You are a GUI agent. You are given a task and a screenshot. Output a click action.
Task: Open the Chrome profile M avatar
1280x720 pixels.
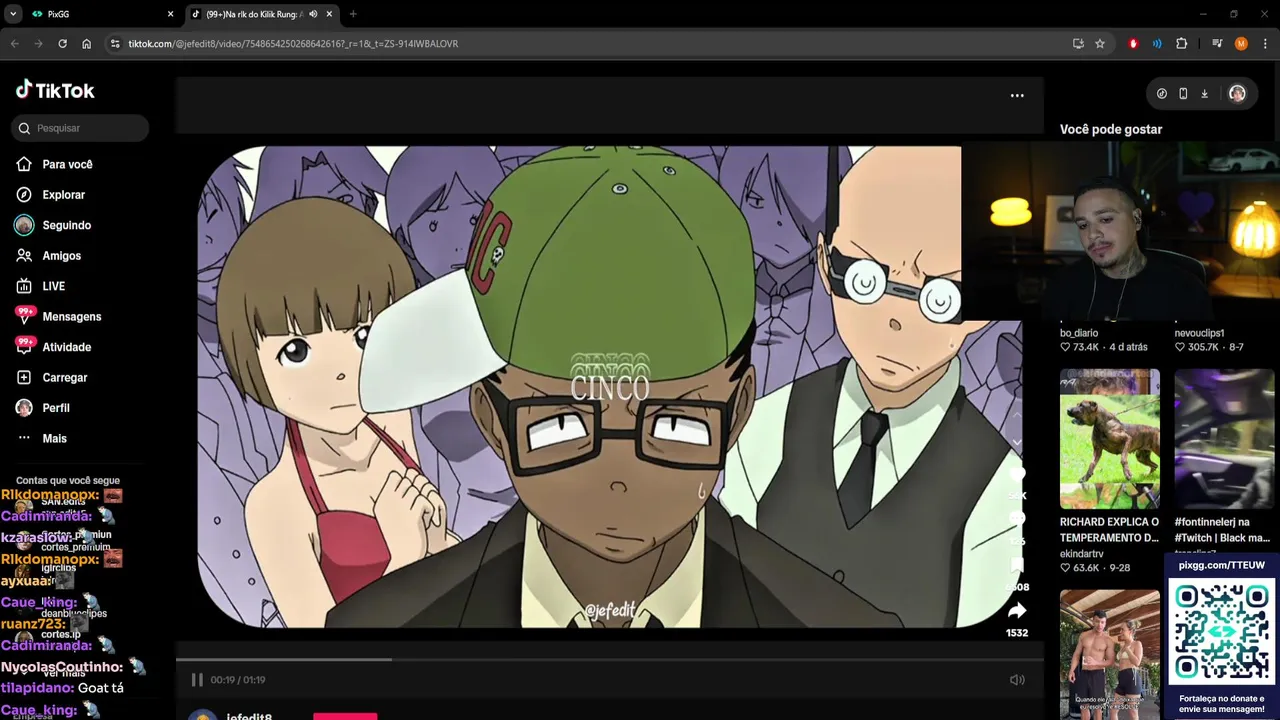(x=1241, y=44)
